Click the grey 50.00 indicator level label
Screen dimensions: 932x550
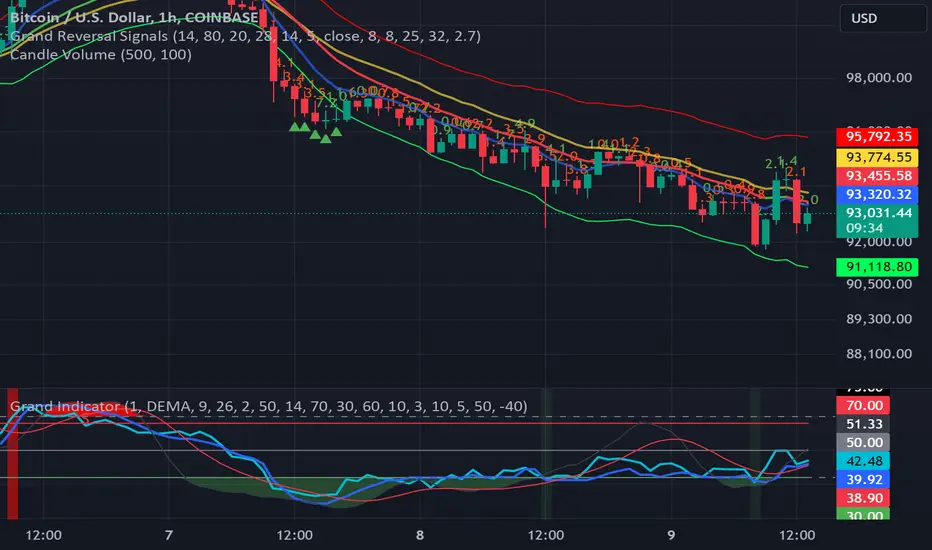point(863,442)
